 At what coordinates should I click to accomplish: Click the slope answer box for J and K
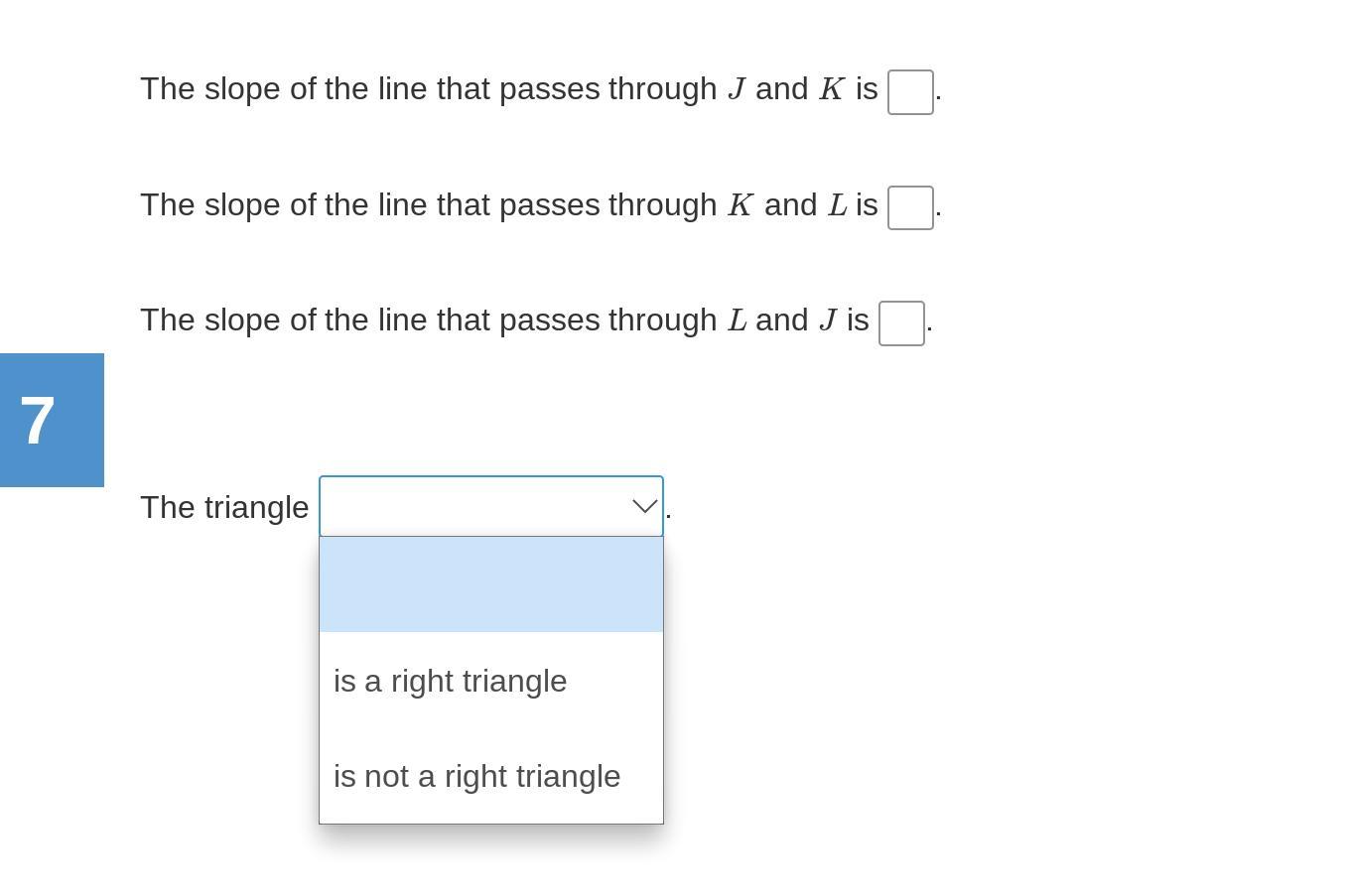[x=910, y=92]
